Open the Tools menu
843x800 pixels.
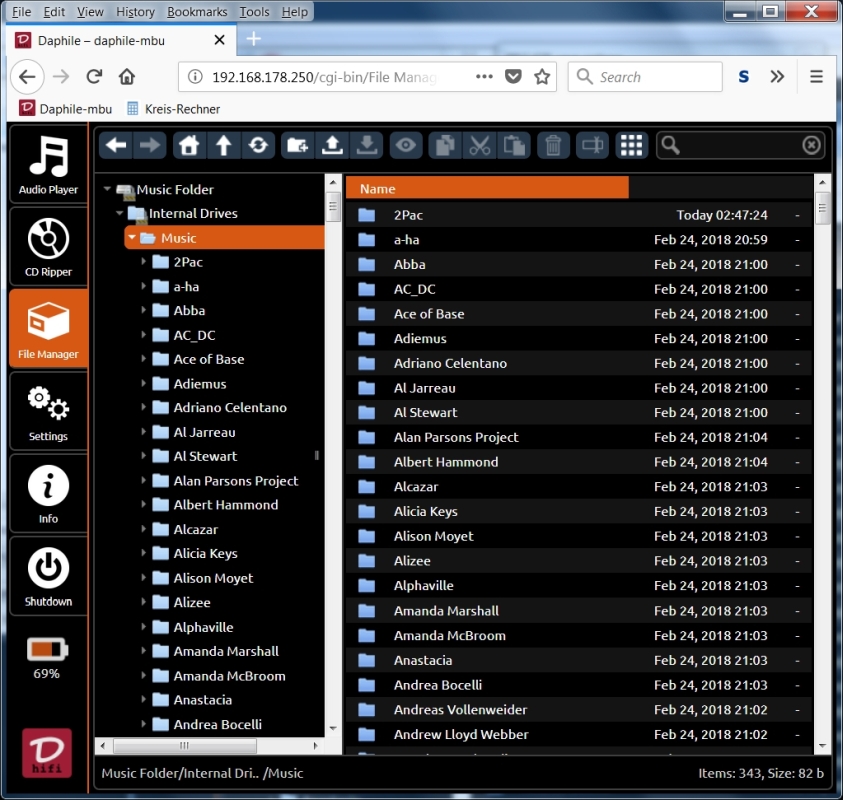pos(254,12)
